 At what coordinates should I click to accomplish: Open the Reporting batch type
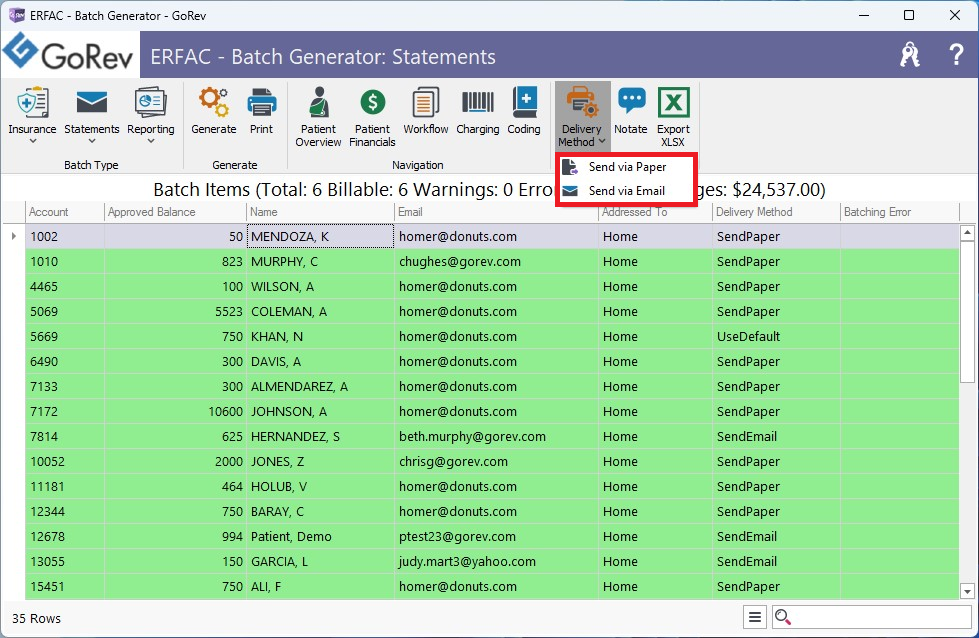click(x=150, y=115)
